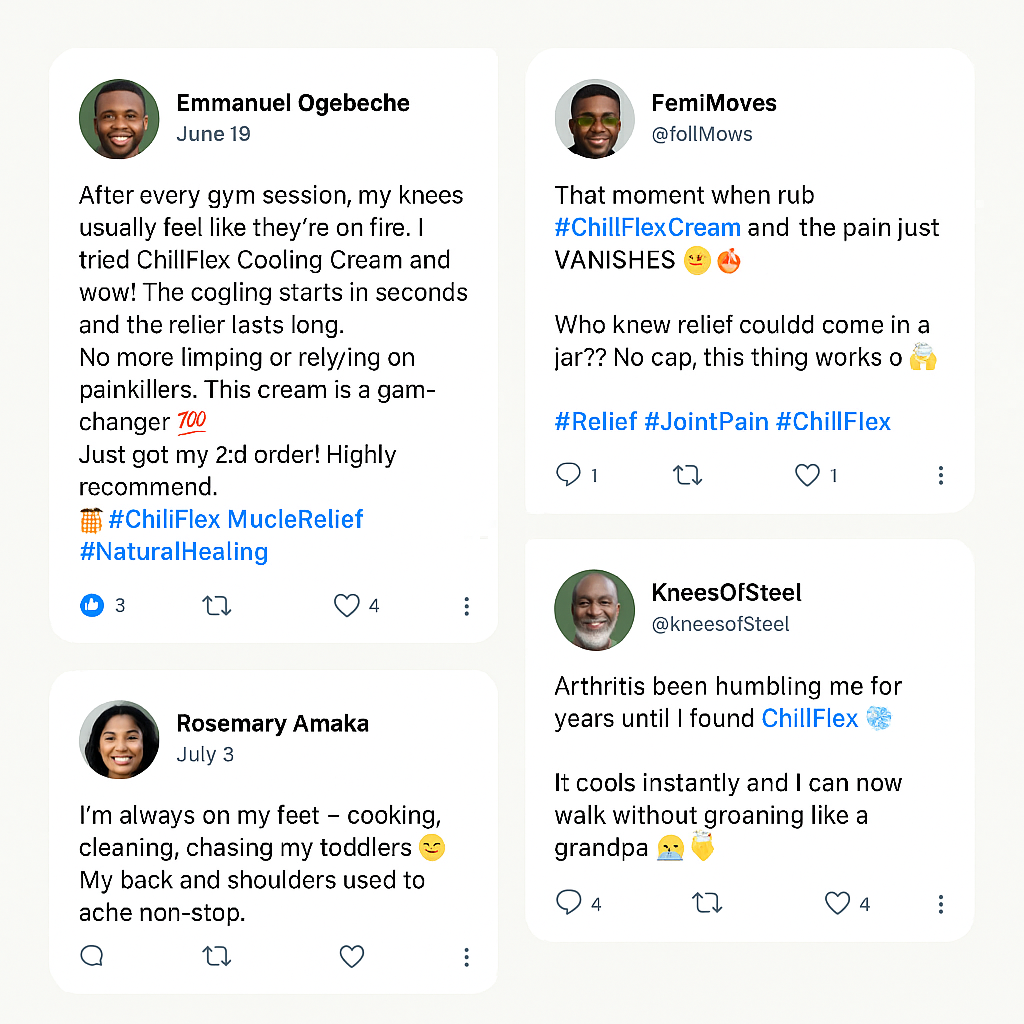Viewport: 1024px width, 1024px height.
Task: Like Emmanuel Ogebeche's post with the heart
Action: 346,605
